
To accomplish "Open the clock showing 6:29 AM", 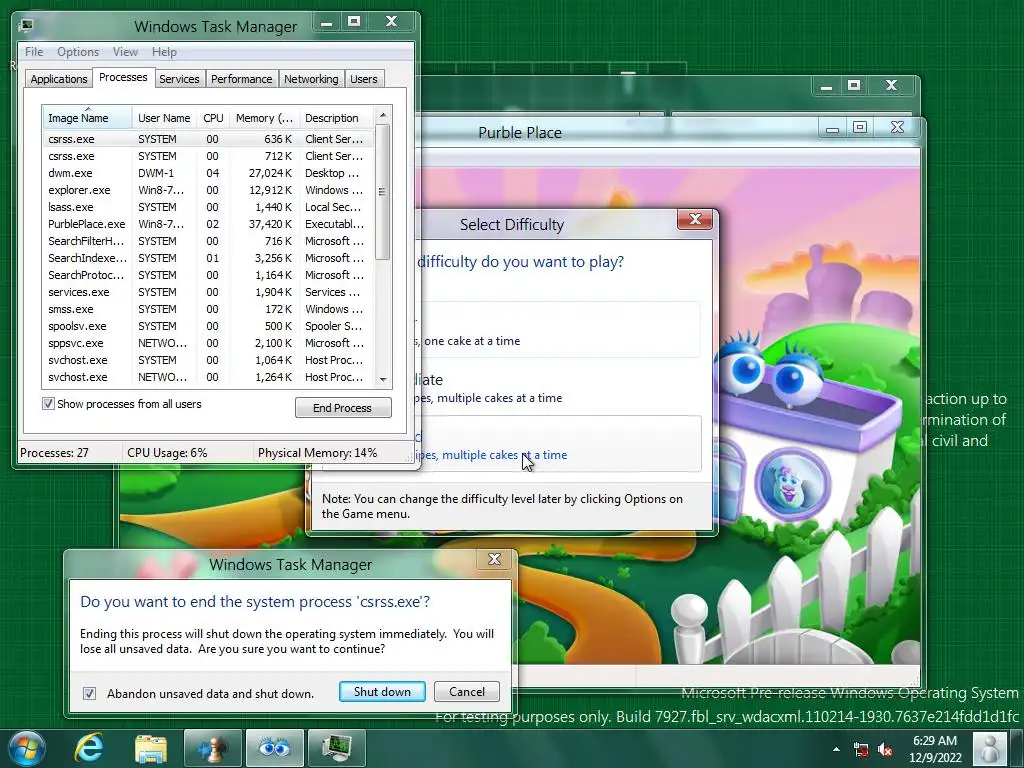I will (x=935, y=749).
